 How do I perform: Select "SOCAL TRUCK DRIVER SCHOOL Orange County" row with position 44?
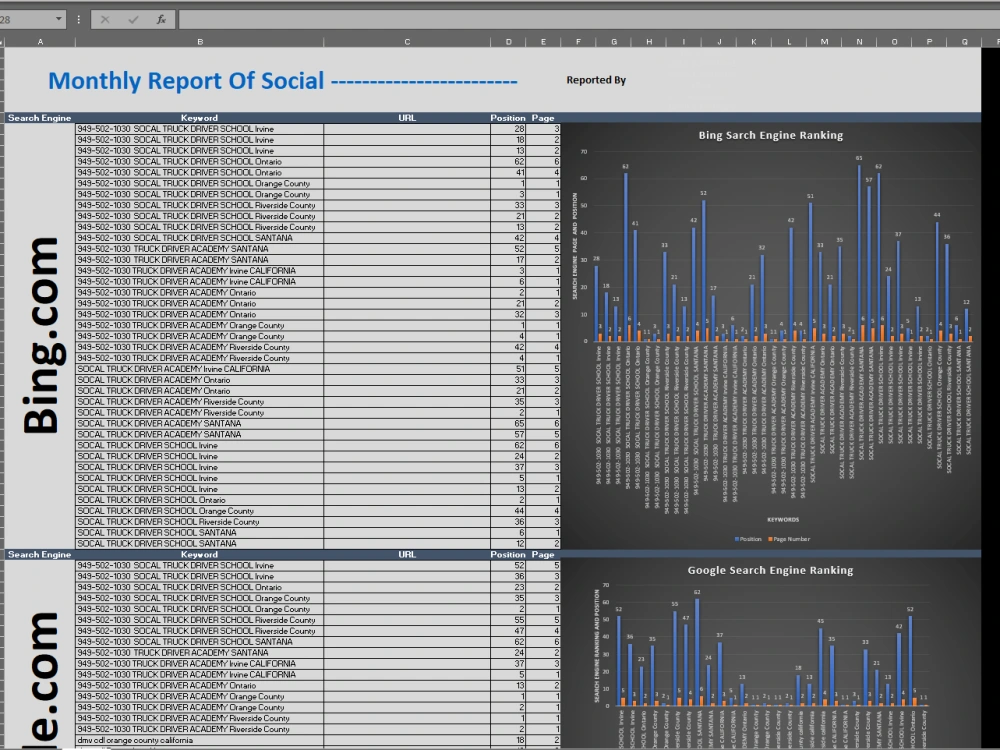click(200, 511)
